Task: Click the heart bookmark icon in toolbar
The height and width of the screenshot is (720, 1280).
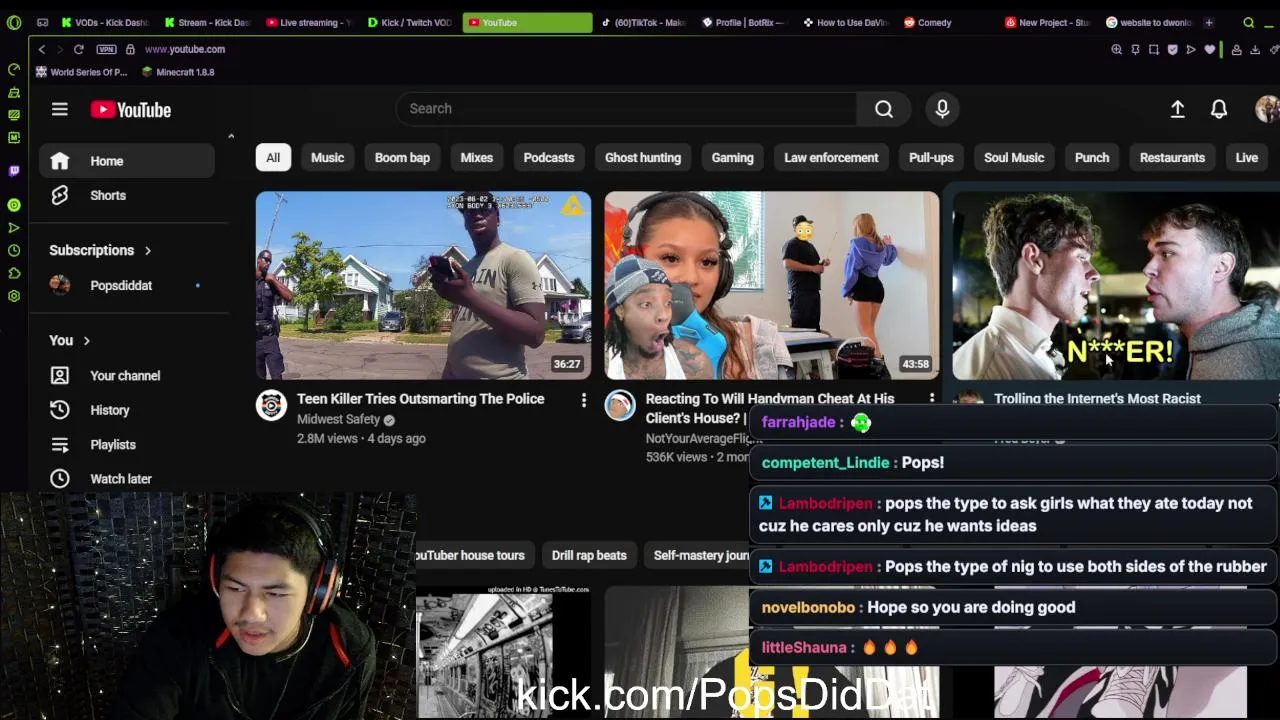Action: click(x=1209, y=49)
